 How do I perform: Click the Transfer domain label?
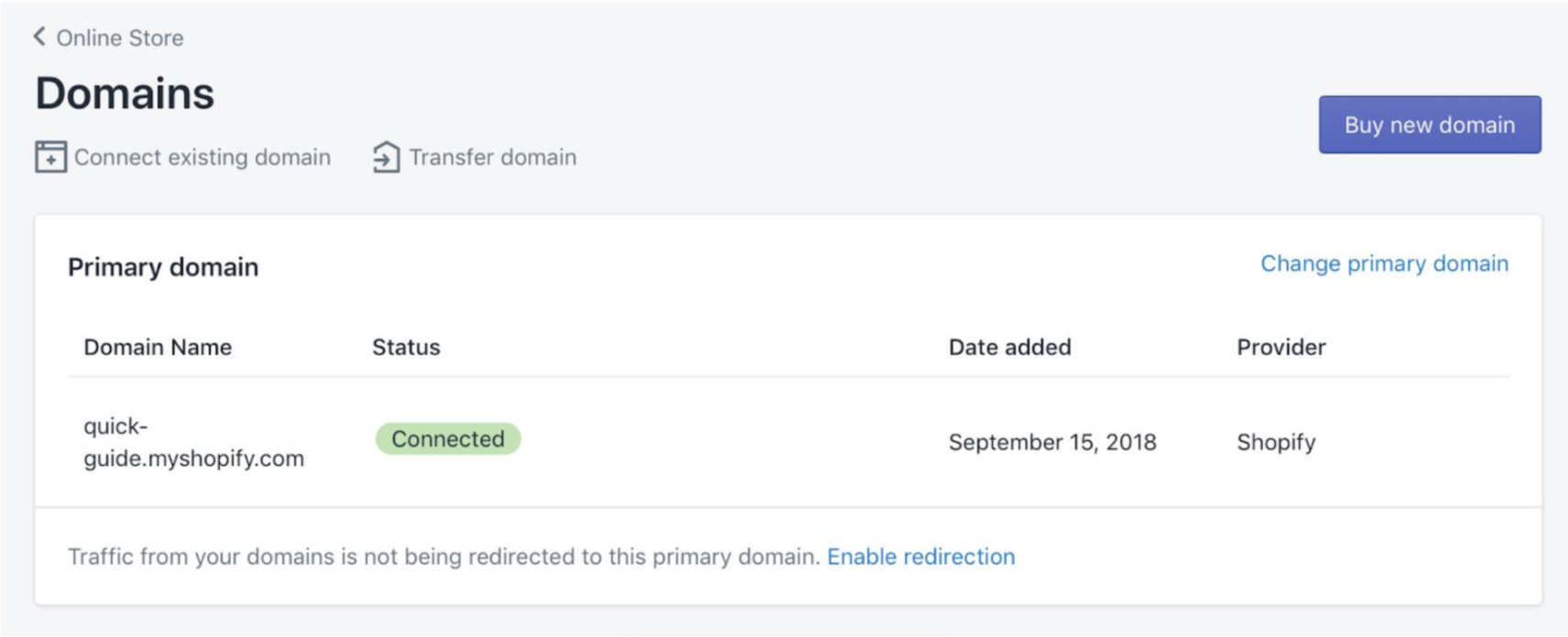tap(494, 157)
